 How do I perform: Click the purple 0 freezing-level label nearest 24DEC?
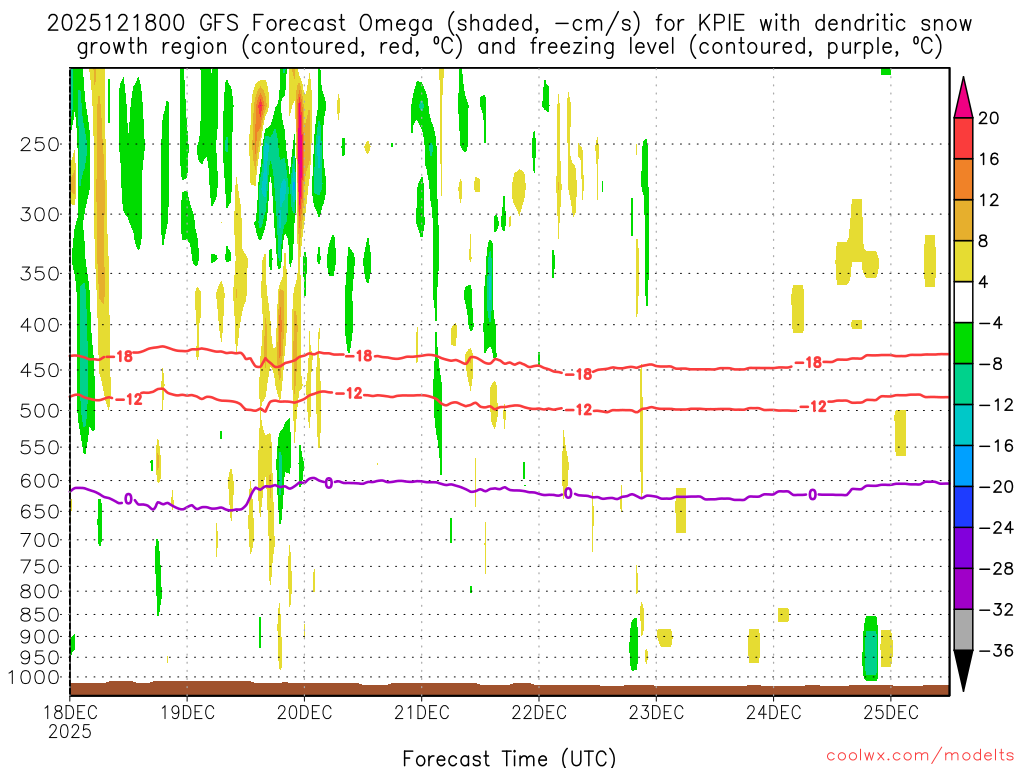812,495
